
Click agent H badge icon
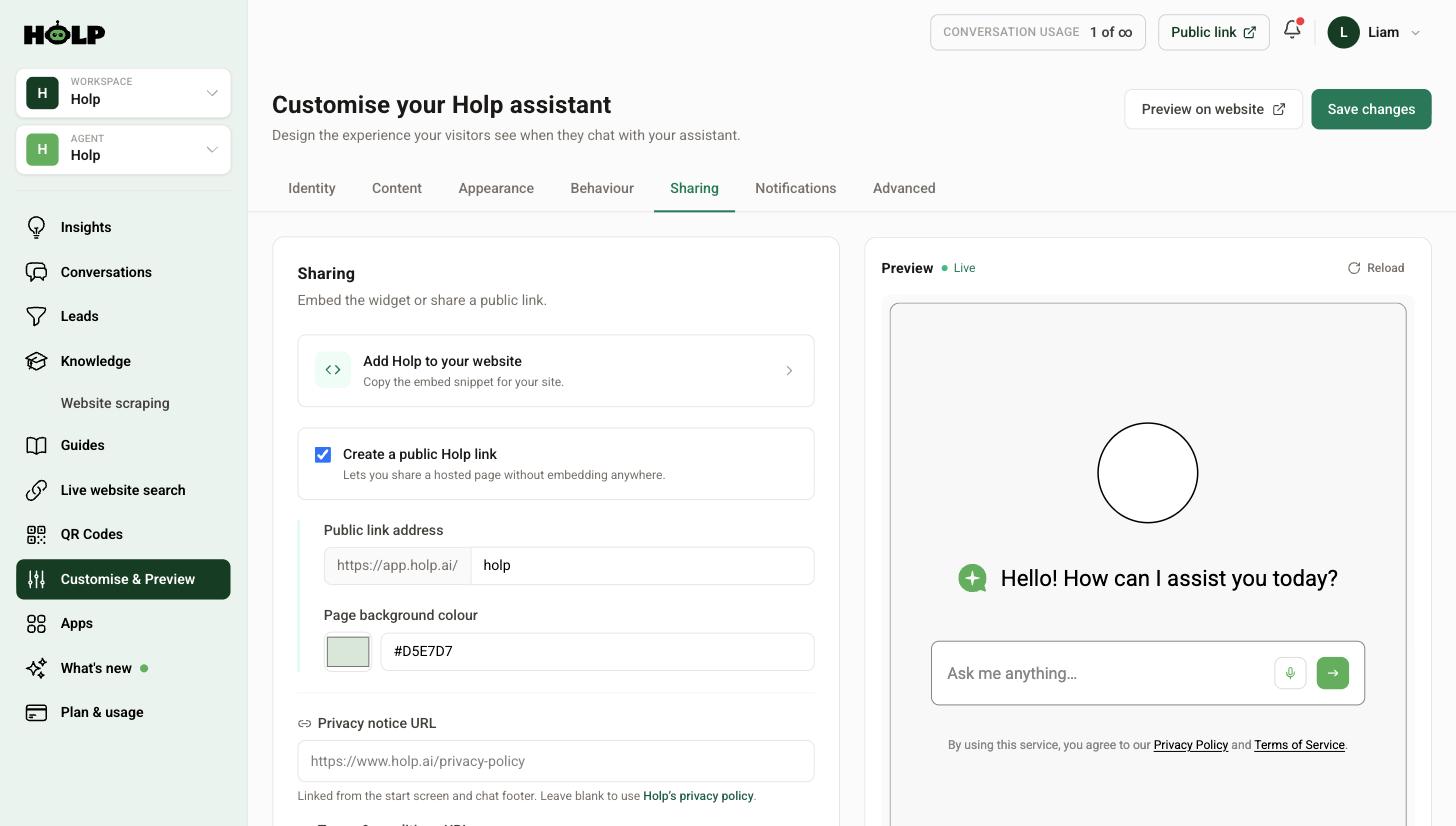pos(42,149)
